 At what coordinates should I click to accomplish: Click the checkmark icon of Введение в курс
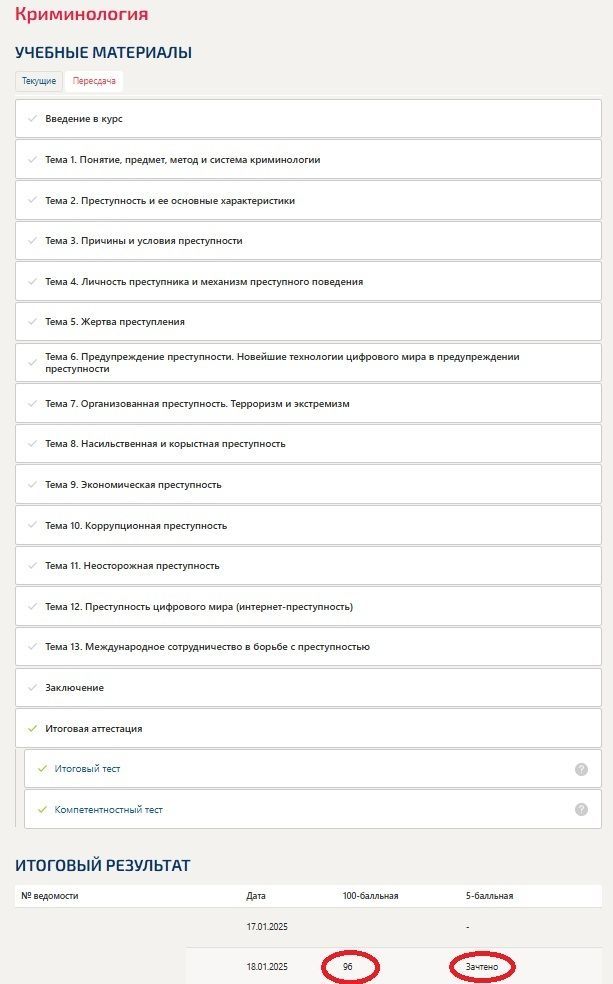pos(33,119)
